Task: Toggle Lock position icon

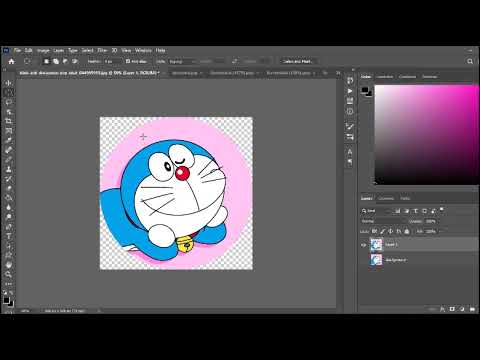Action: tap(391, 231)
